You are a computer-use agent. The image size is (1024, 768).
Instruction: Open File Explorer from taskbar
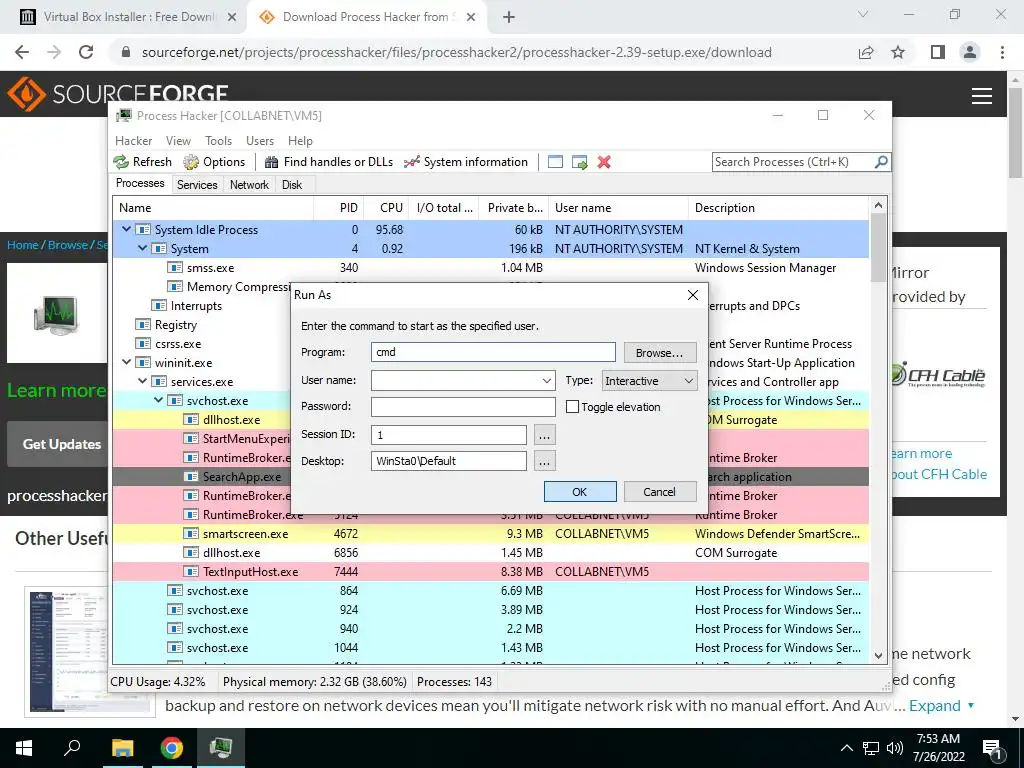click(x=122, y=748)
